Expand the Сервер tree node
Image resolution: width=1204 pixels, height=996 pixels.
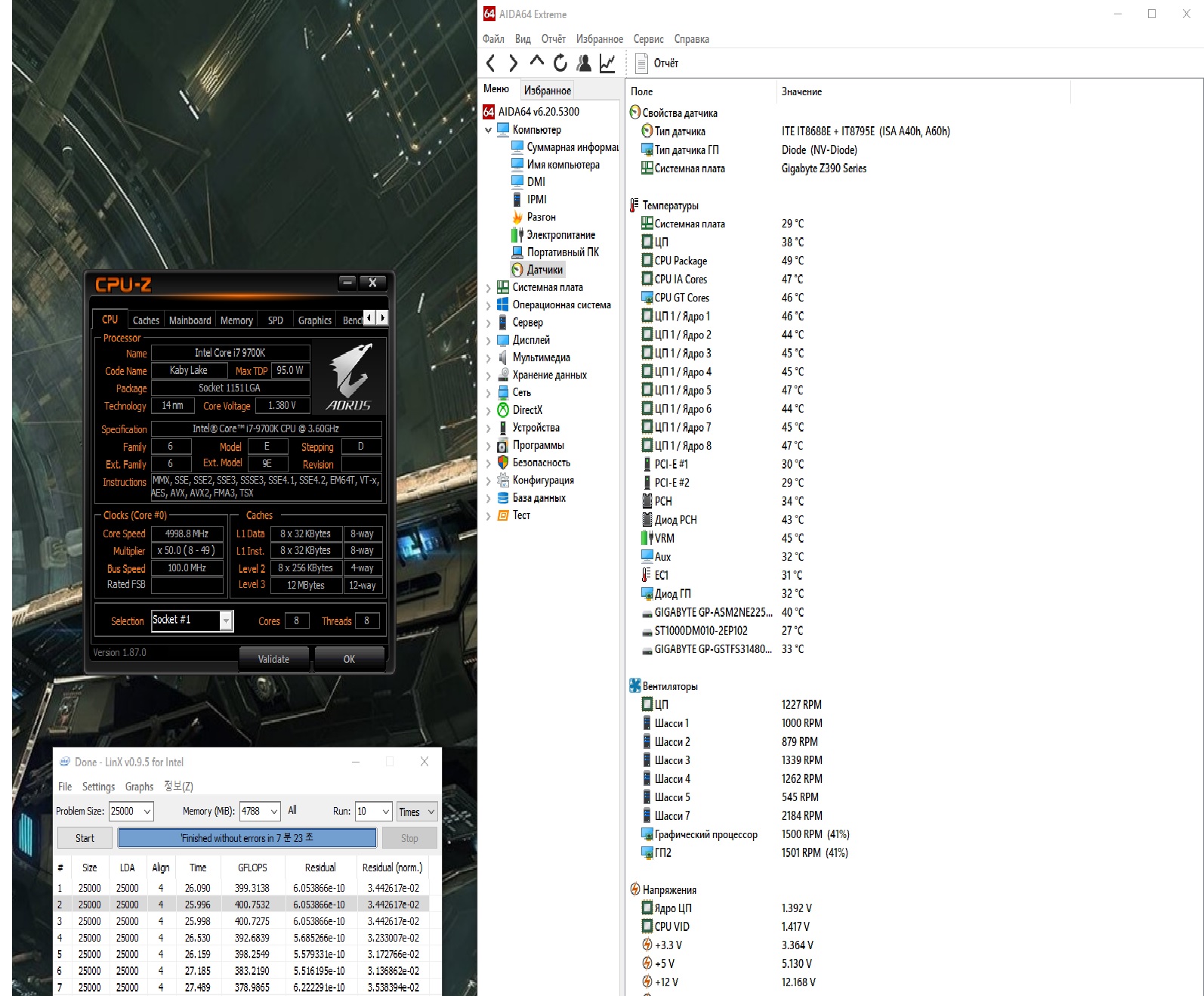[x=489, y=323]
